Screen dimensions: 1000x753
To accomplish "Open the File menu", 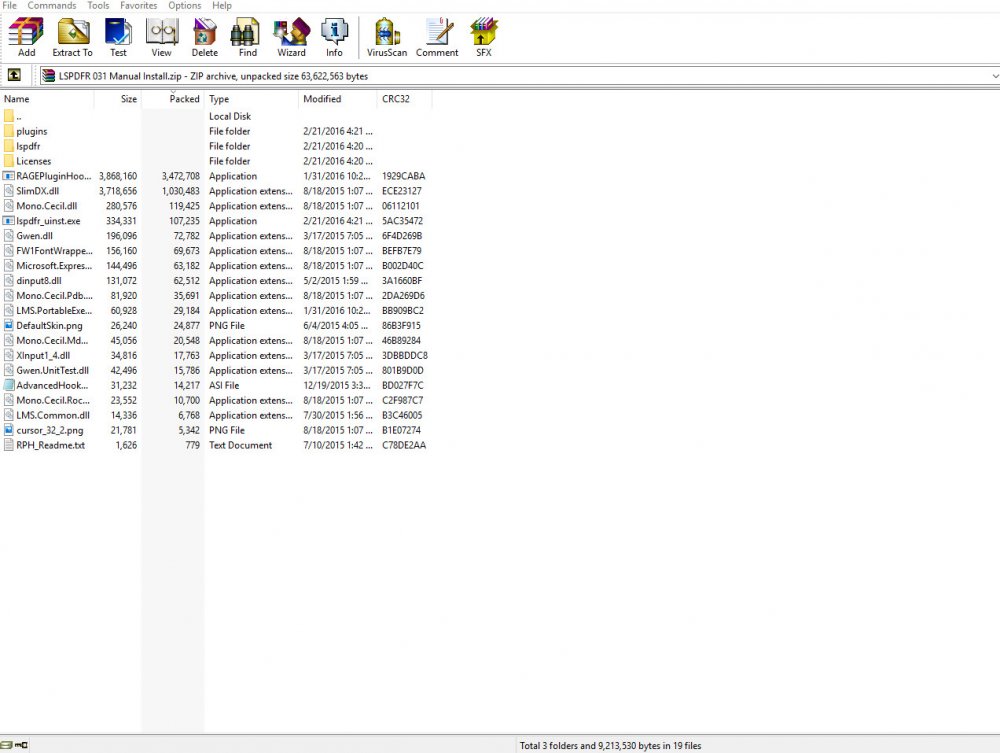I will point(10,5).
